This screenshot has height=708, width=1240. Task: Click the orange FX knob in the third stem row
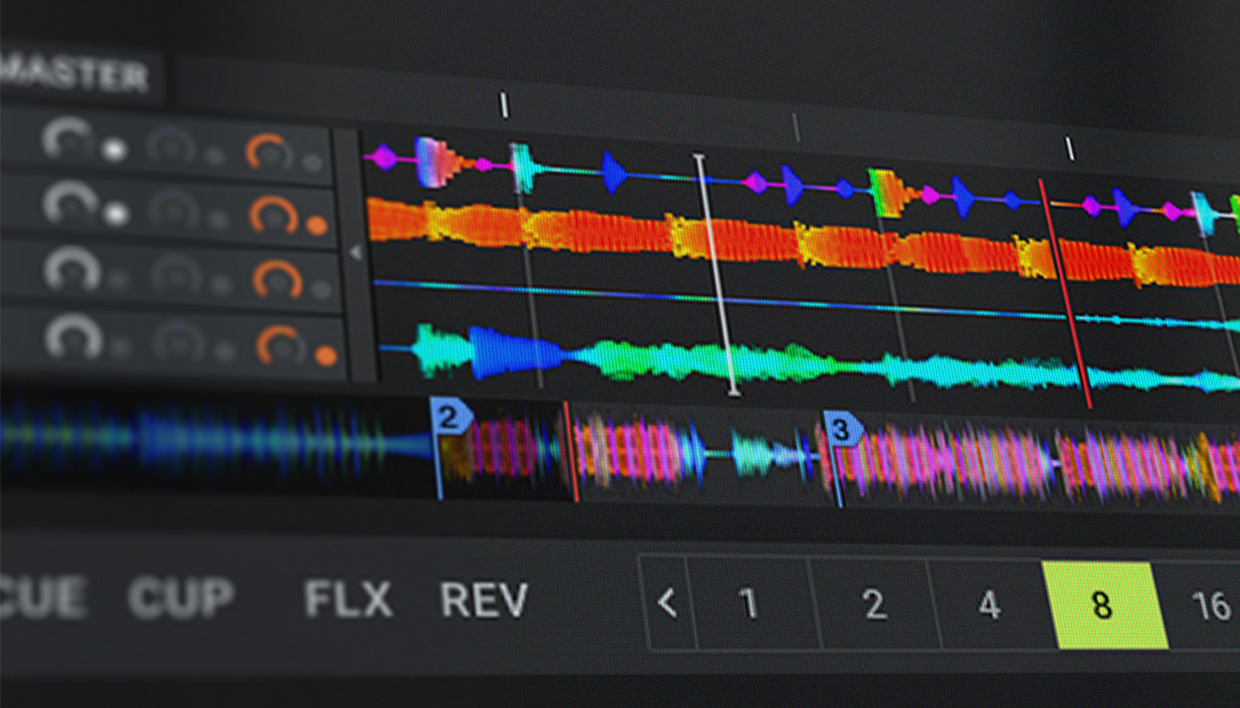(274, 280)
